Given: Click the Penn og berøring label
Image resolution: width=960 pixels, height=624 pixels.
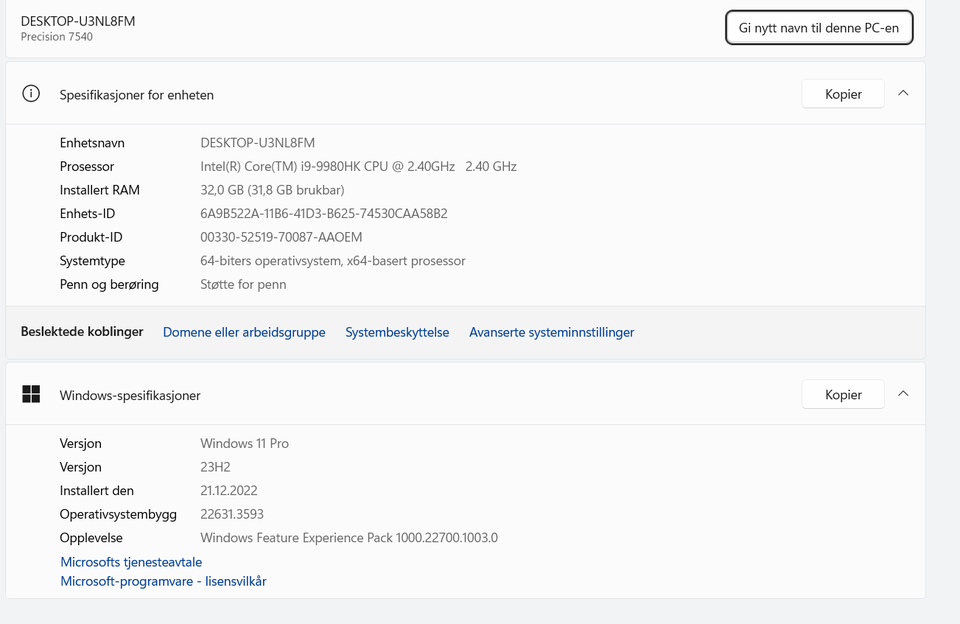Looking at the screenshot, I should click(109, 284).
